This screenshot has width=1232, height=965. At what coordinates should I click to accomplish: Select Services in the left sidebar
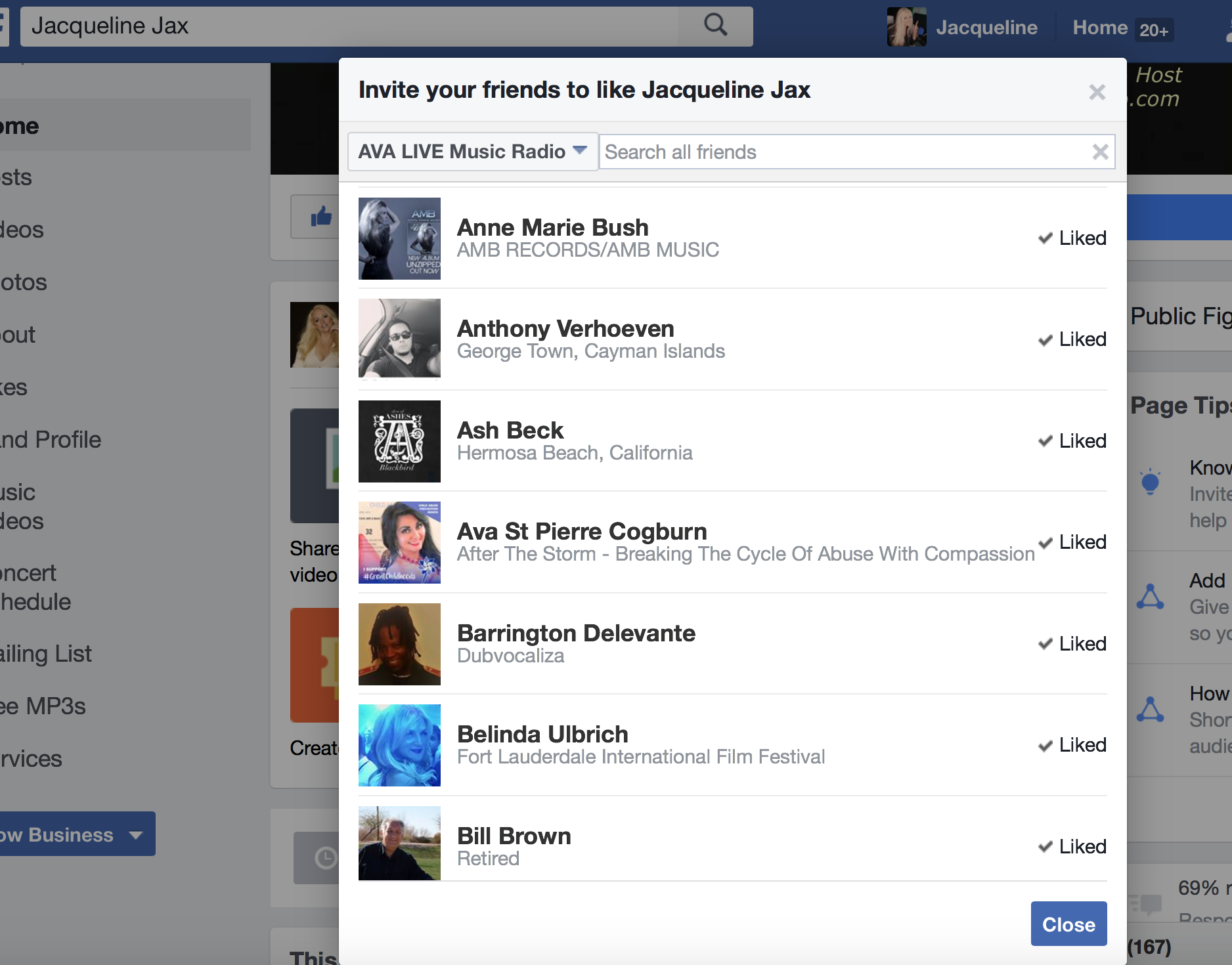point(31,759)
